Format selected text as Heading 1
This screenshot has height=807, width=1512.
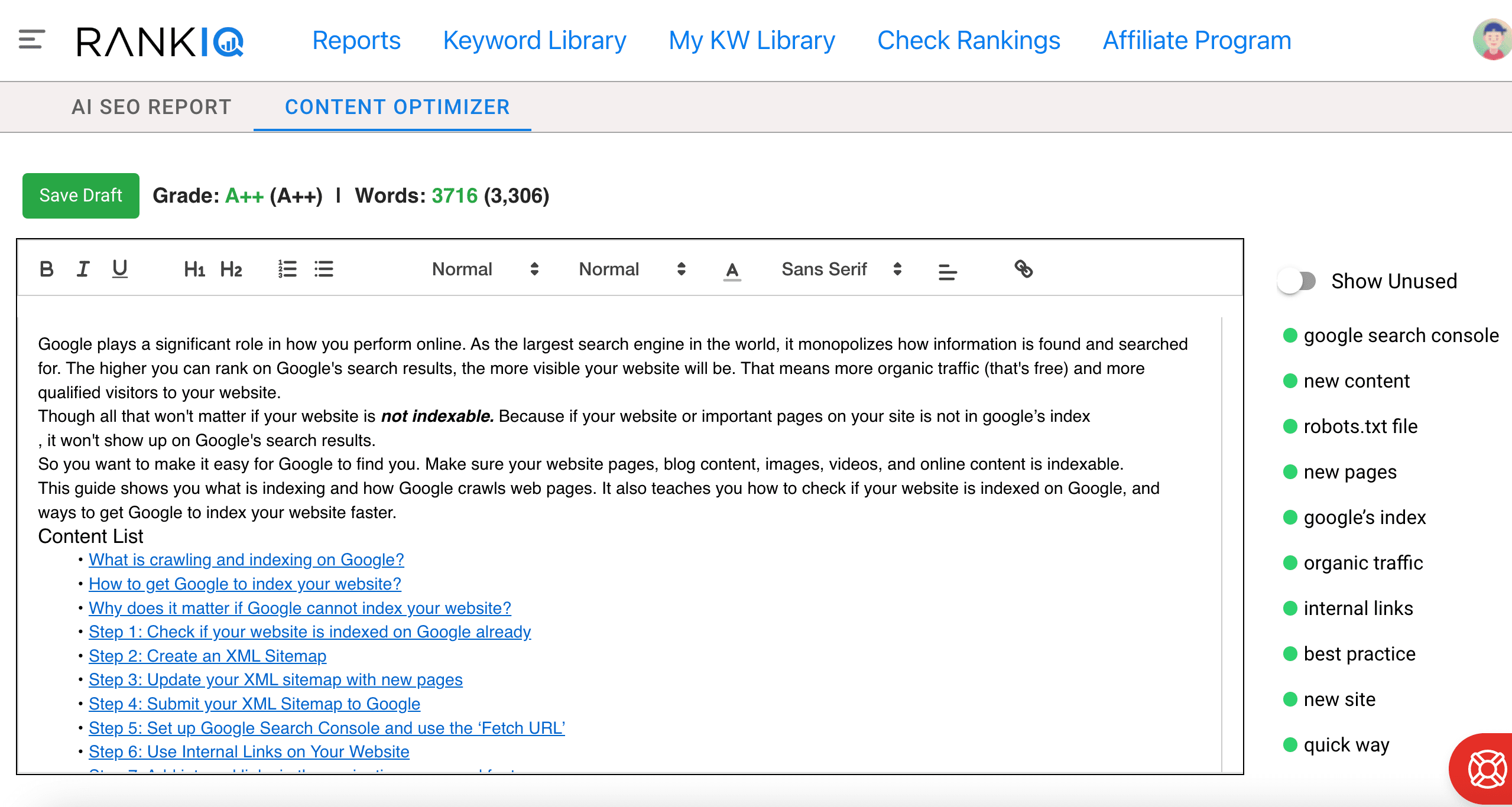[193, 269]
